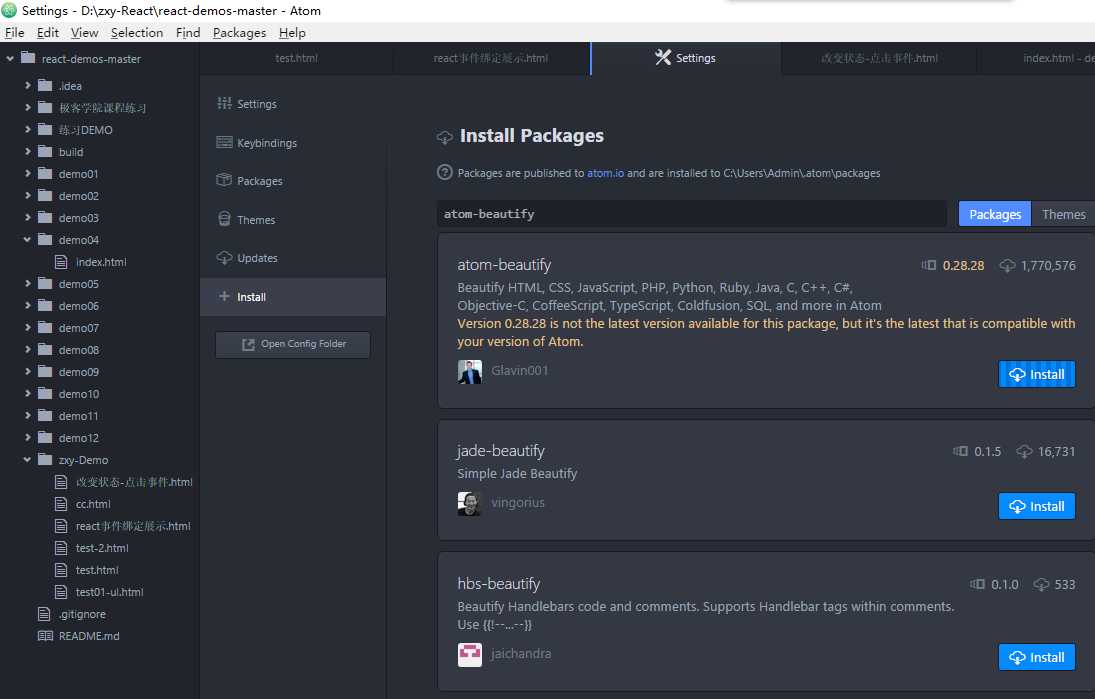Click the atom-beautify download count cloud icon
1095x699 pixels.
pos(1007,265)
